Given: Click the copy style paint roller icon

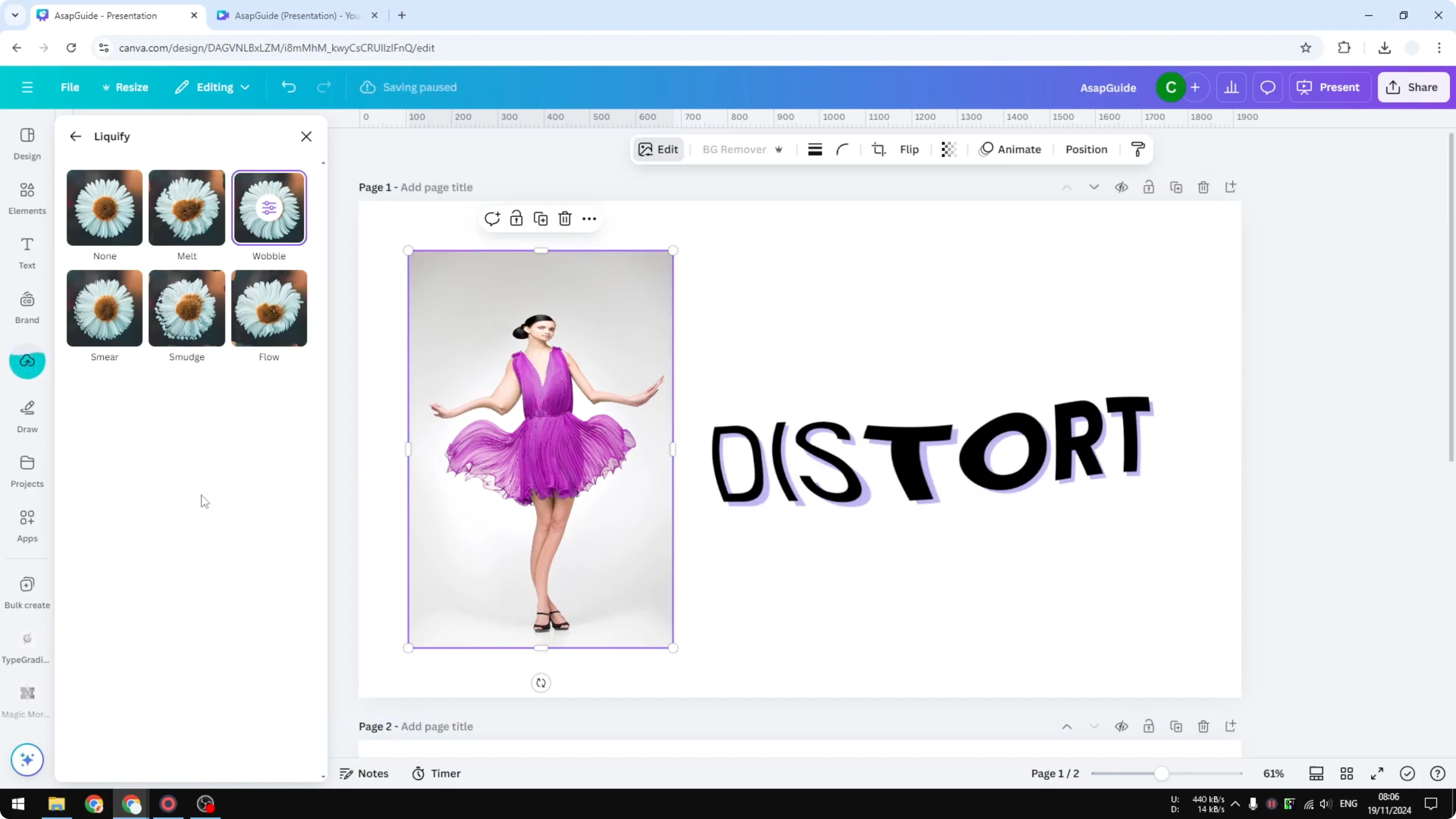Looking at the screenshot, I should coord(1138,149).
